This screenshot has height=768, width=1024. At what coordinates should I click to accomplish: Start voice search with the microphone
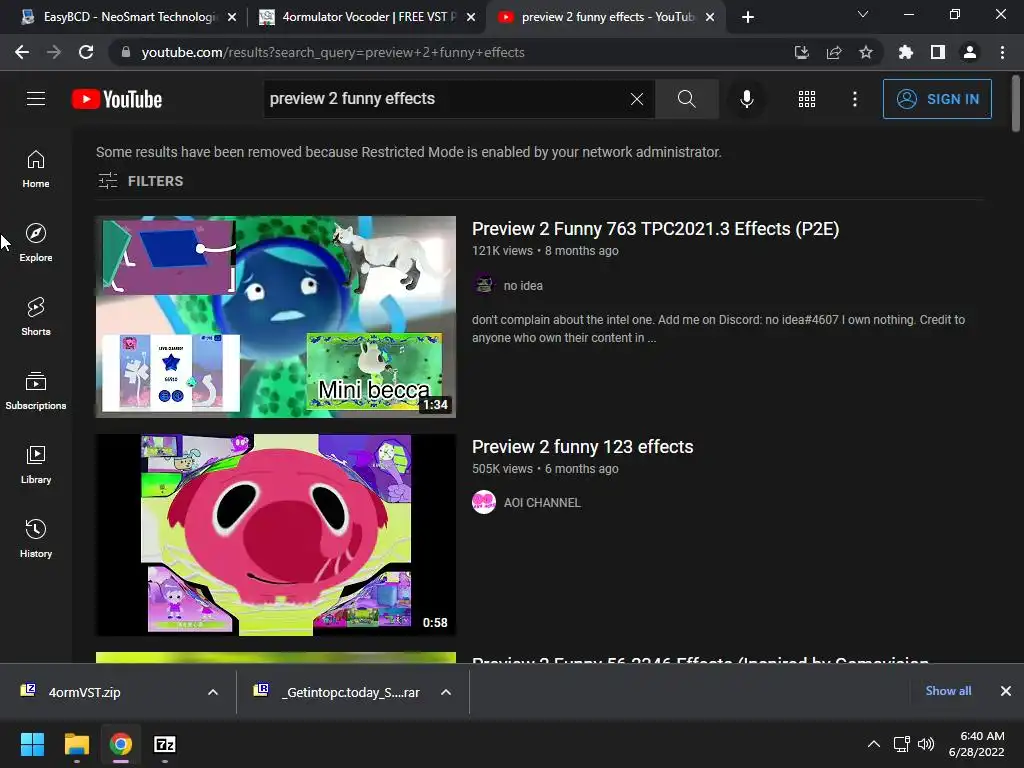tap(746, 99)
